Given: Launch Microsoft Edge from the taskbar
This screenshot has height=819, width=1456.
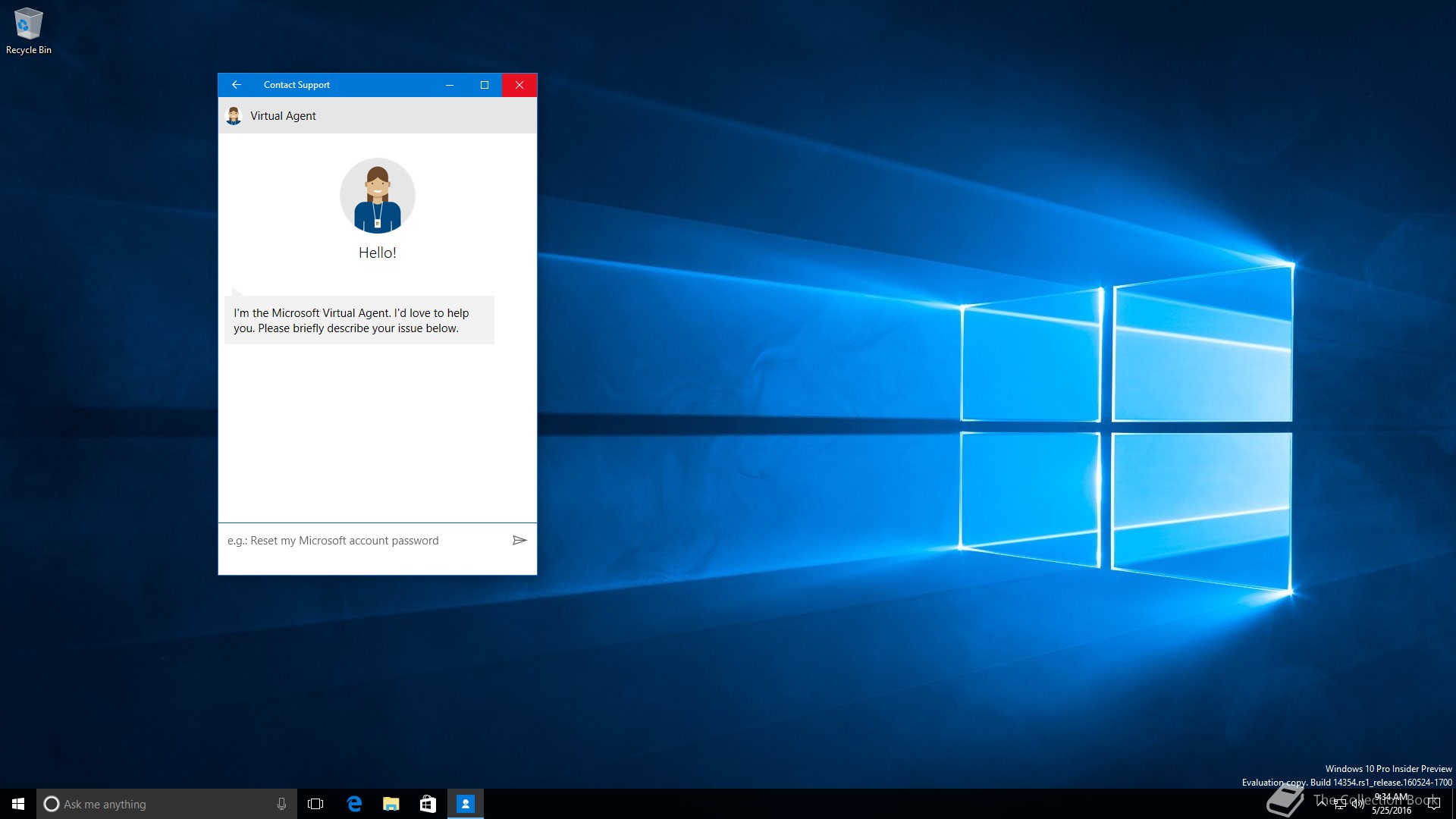Looking at the screenshot, I should click(x=354, y=804).
